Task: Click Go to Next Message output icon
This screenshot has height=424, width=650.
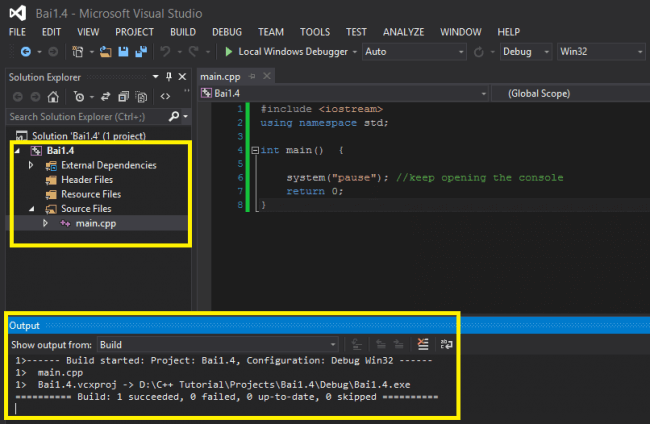Action: coord(398,344)
